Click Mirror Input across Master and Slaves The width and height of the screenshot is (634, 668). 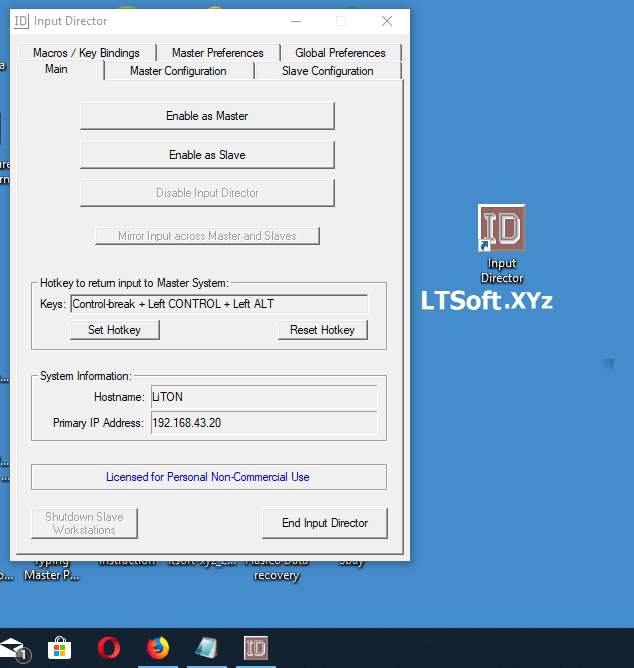click(x=207, y=236)
